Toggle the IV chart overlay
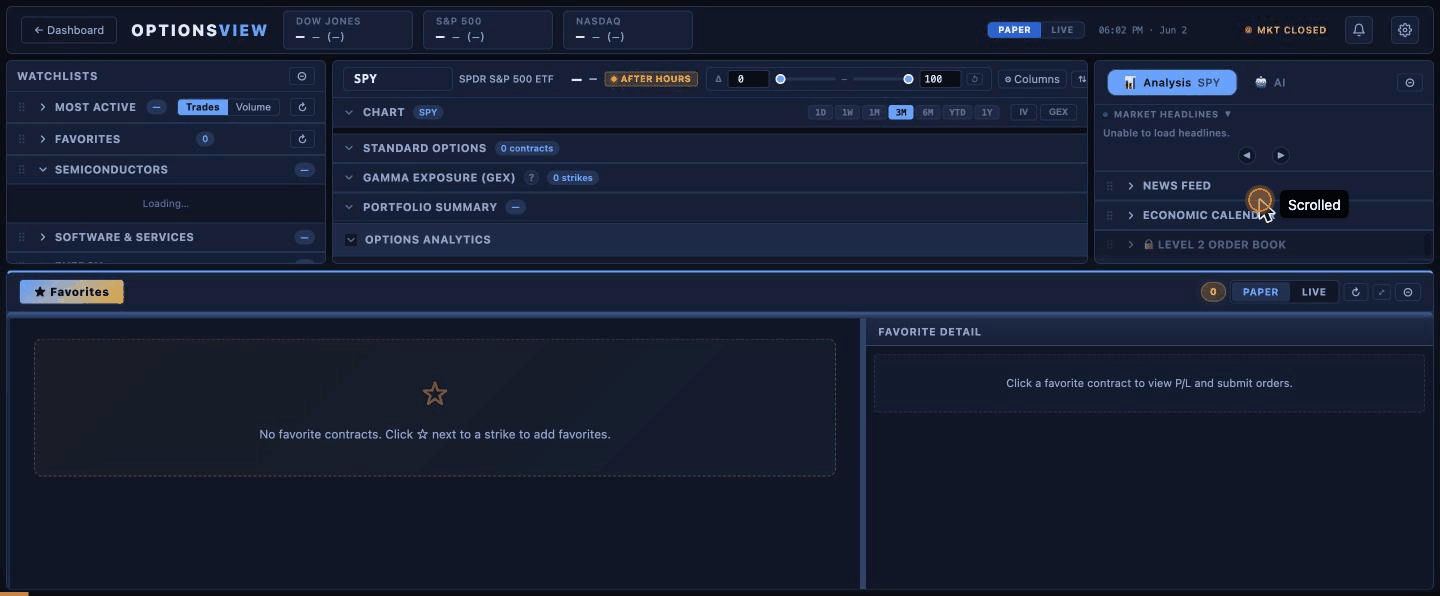This screenshot has width=1440, height=596. (x=1023, y=112)
